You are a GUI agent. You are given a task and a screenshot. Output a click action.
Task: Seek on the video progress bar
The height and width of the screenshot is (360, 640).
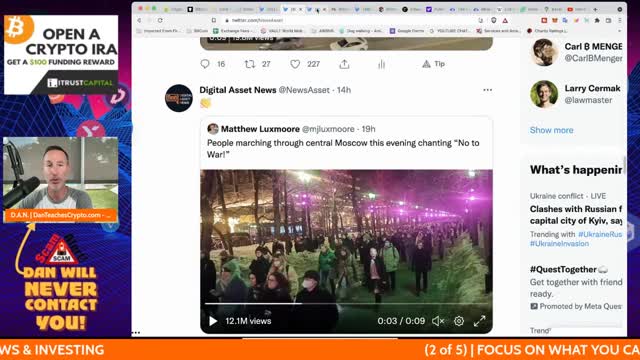pos(346,304)
